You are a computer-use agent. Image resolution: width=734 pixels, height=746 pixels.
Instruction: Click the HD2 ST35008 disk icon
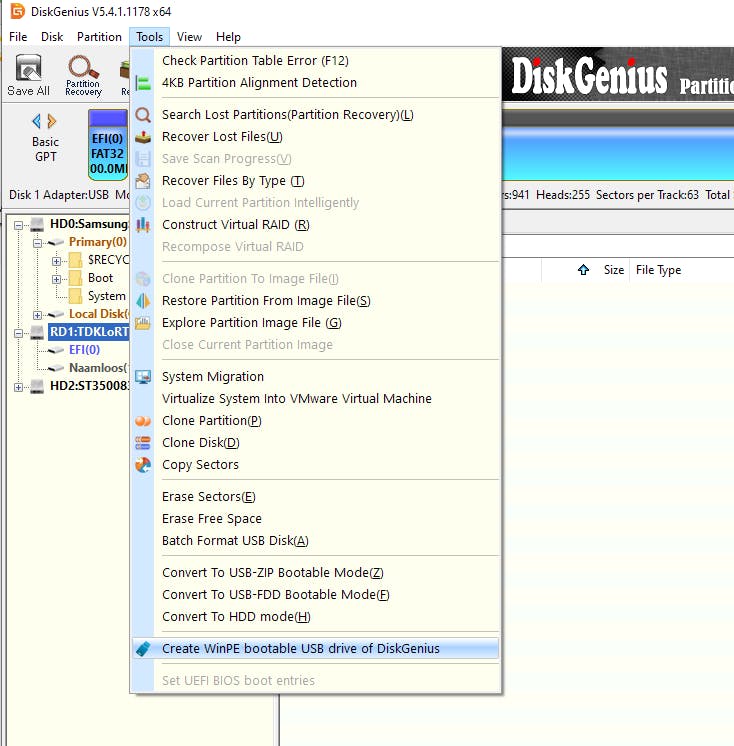pyautogui.click(x=37, y=386)
